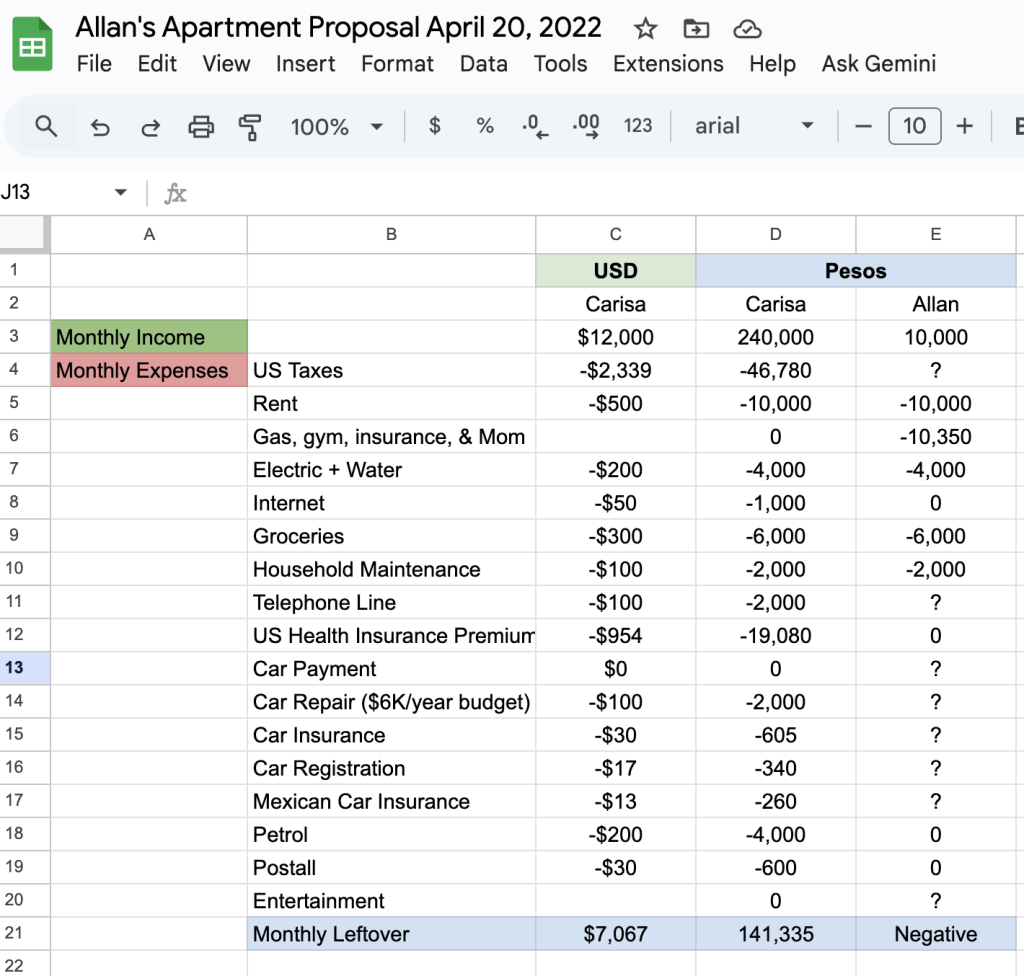Expand the name box dropdown arrow
1024x976 pixels.
[120, 192]
